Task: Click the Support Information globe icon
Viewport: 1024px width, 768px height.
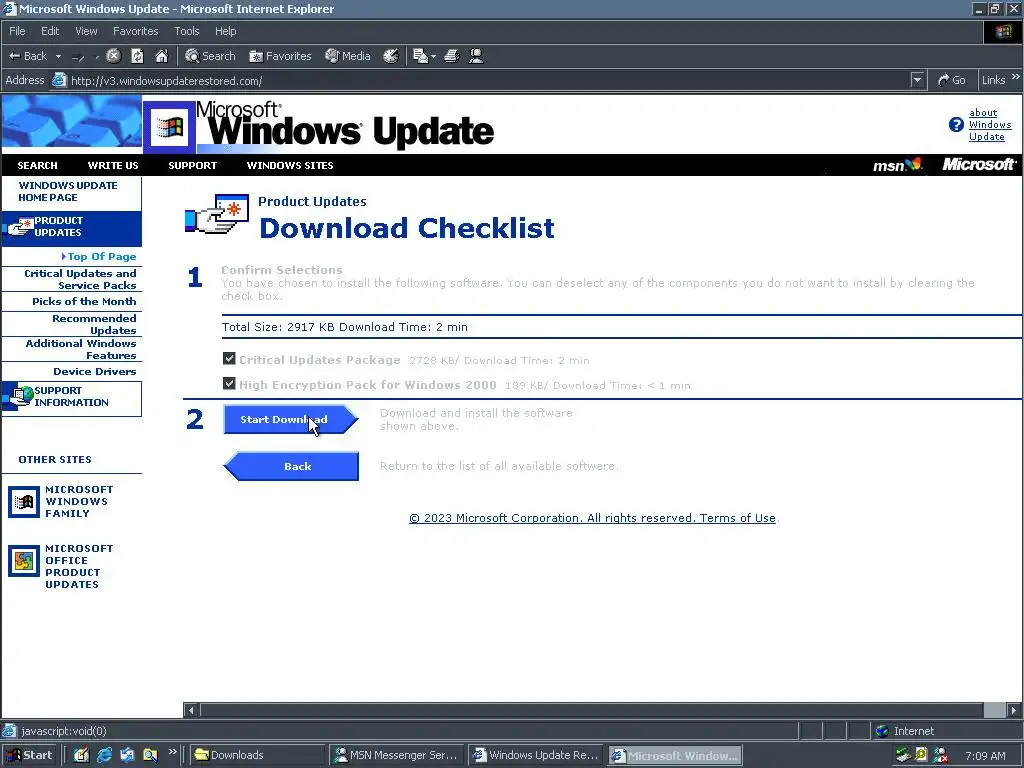Action: point(20,396)
